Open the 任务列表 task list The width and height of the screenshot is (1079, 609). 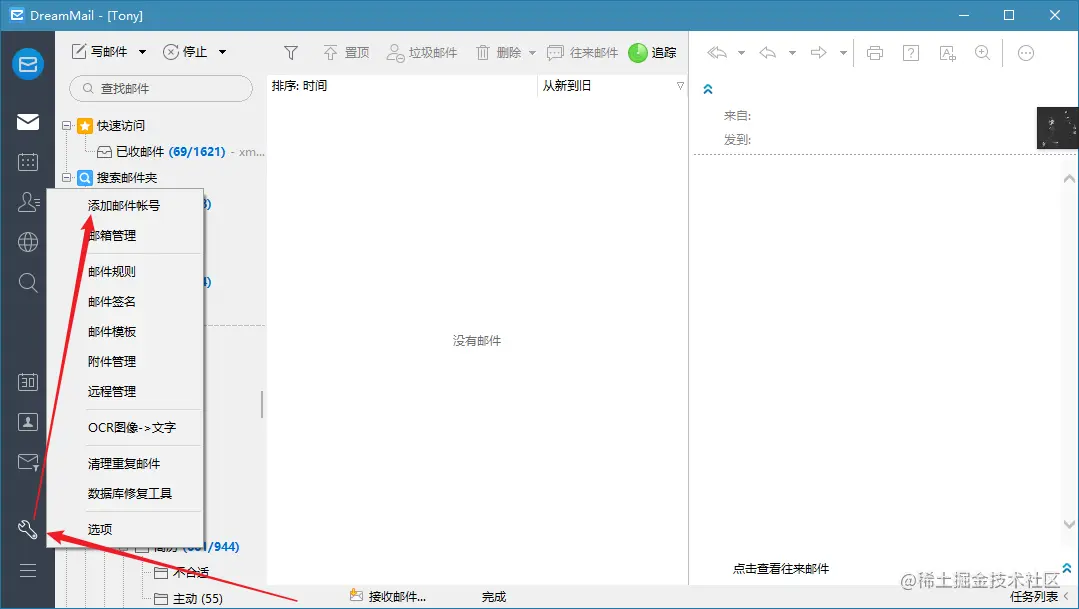pyautogui.click(x=1034, y=597)
